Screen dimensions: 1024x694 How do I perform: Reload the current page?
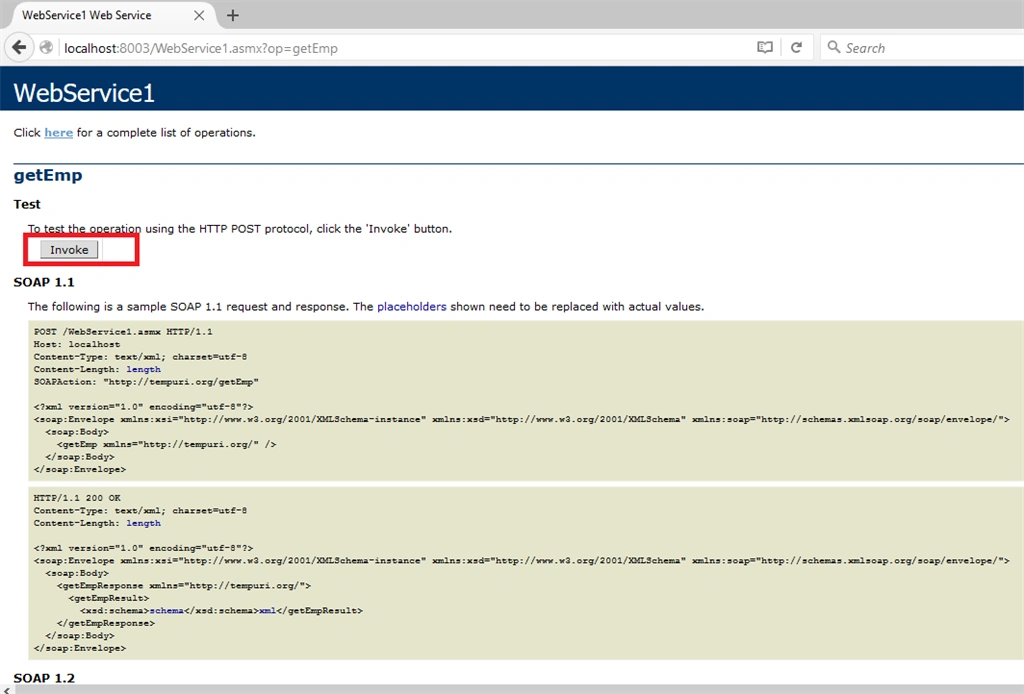pos(796,48)
